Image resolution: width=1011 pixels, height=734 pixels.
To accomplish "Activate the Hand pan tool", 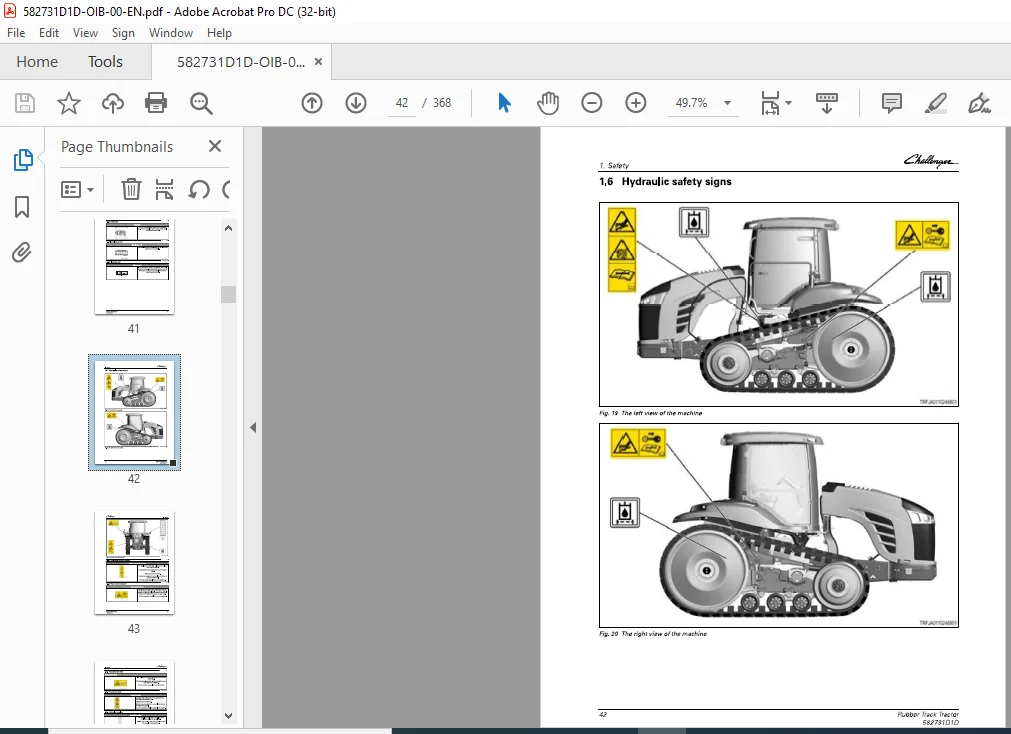I will click(547, 103).
